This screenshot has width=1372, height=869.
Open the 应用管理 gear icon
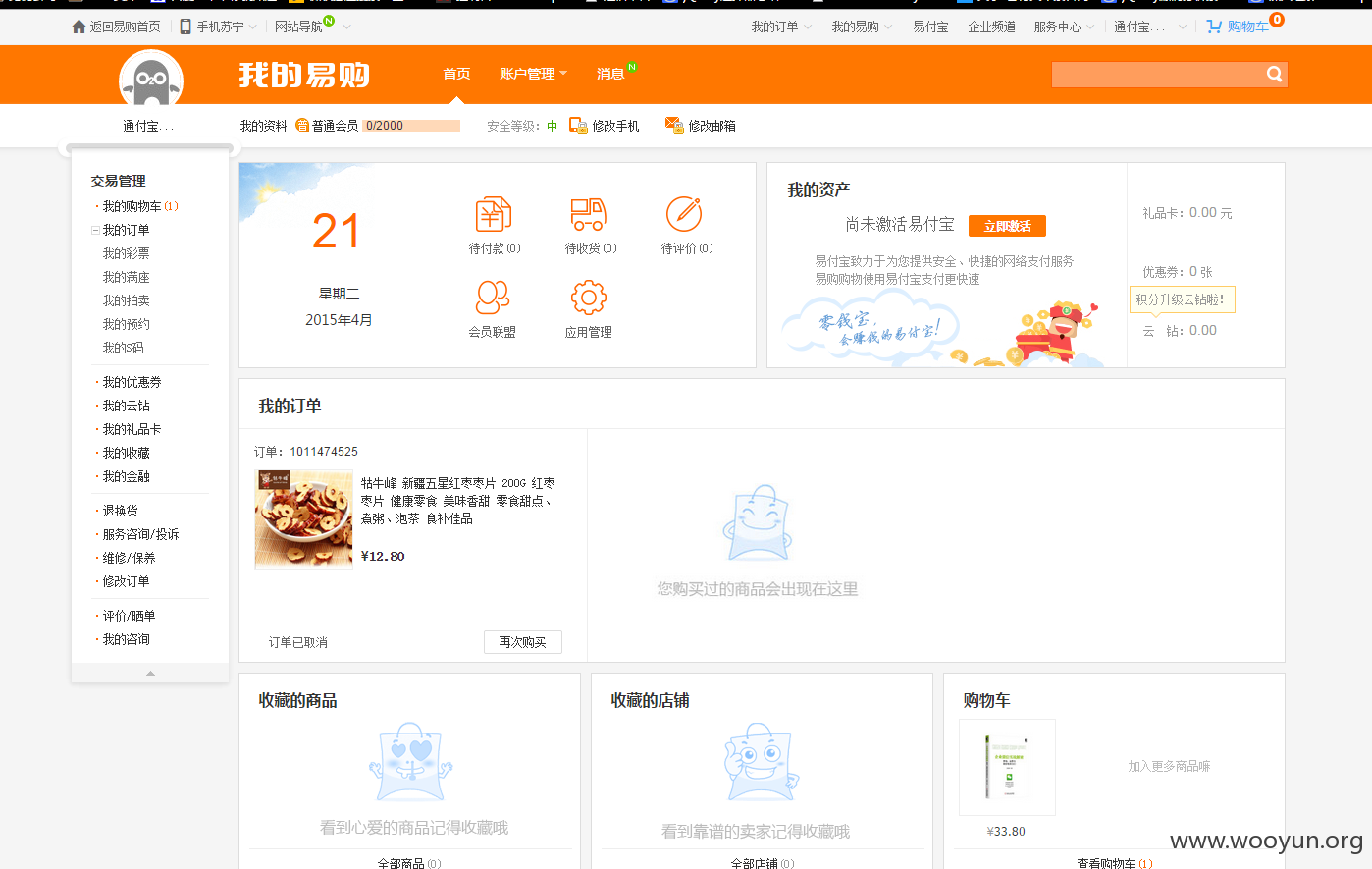coord(589,297)
